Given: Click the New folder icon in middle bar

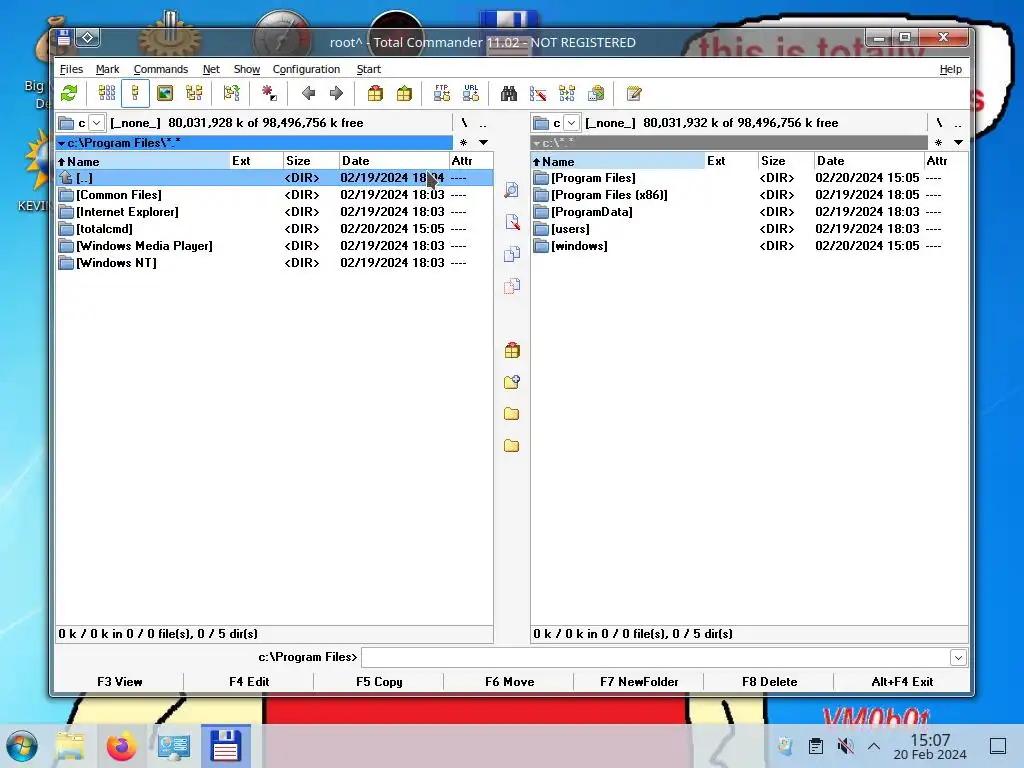Looking at the screenshot, I should click(x=512, y=382).
